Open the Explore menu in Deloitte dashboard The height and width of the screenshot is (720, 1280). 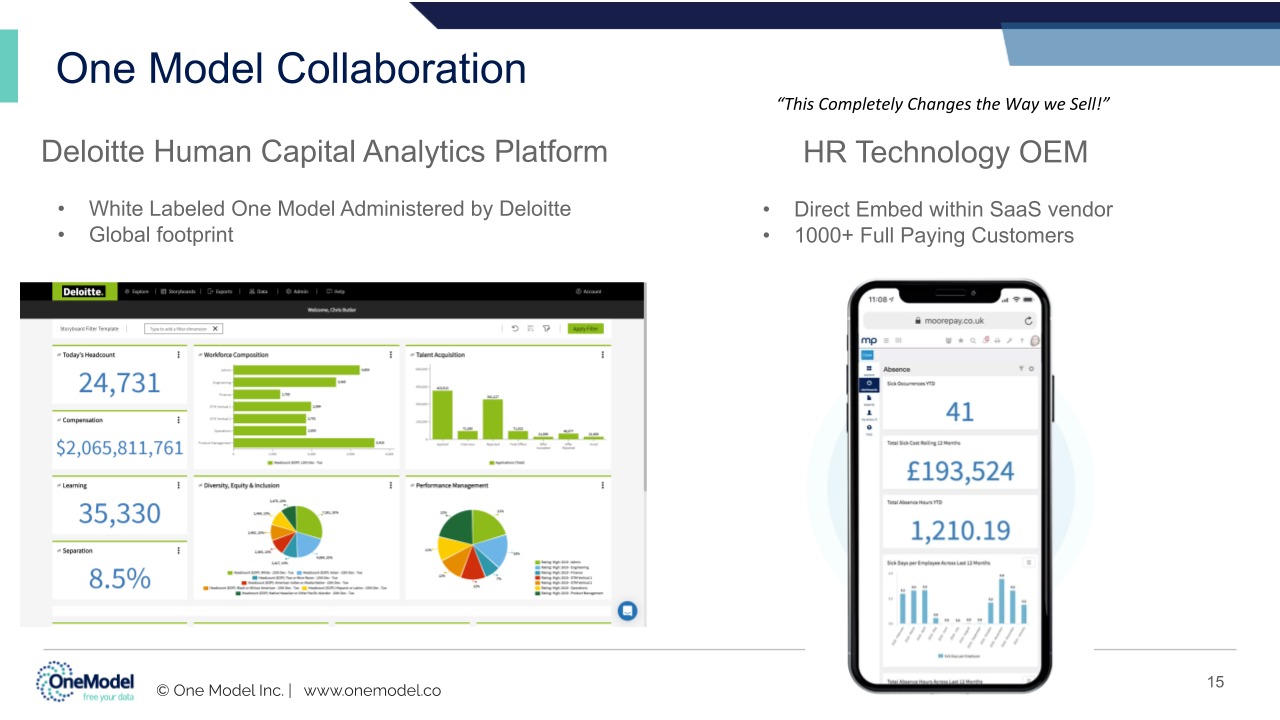[x=137, y=292]
